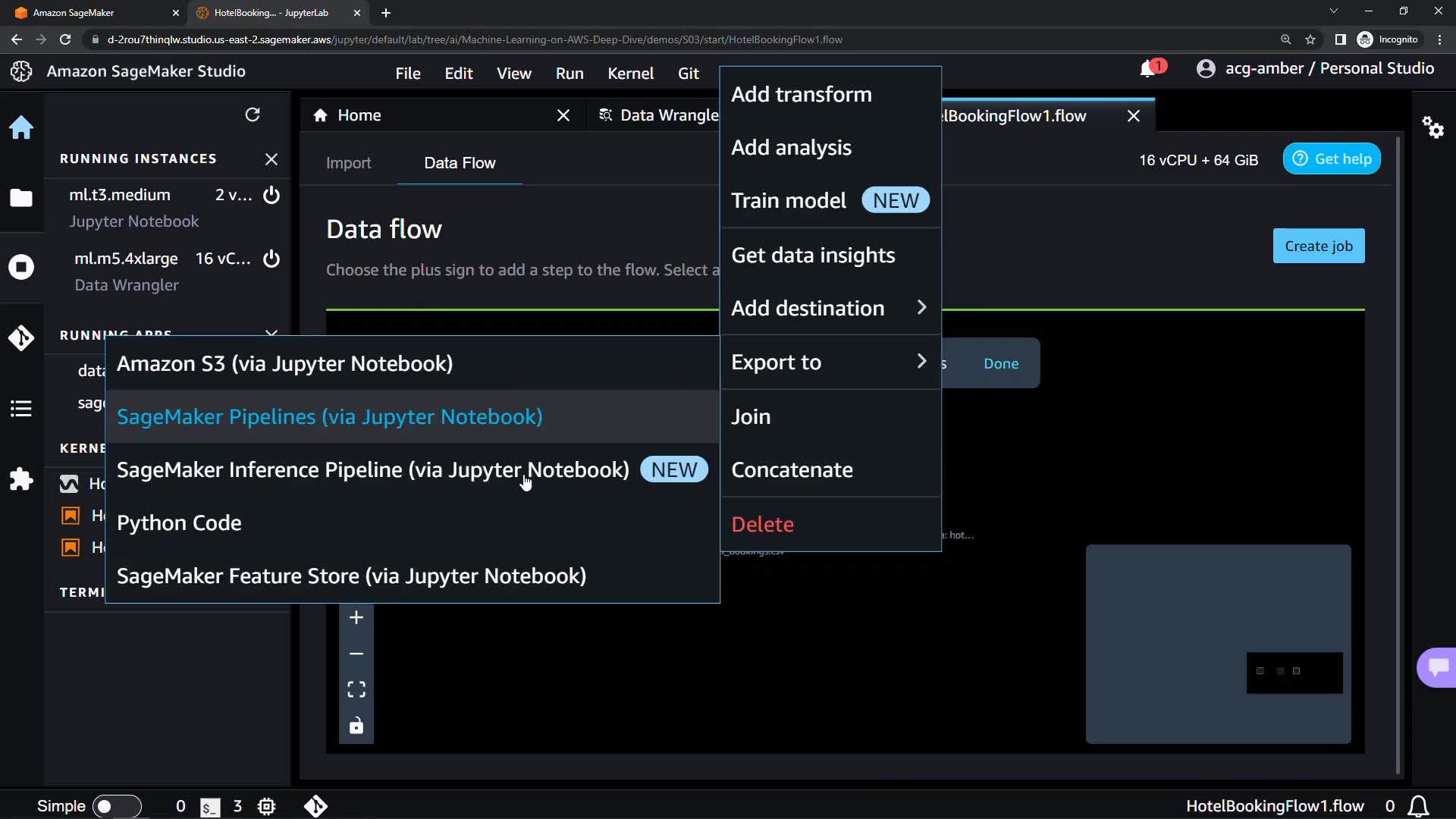Open the File Browser folder icon

coord(21,198)
